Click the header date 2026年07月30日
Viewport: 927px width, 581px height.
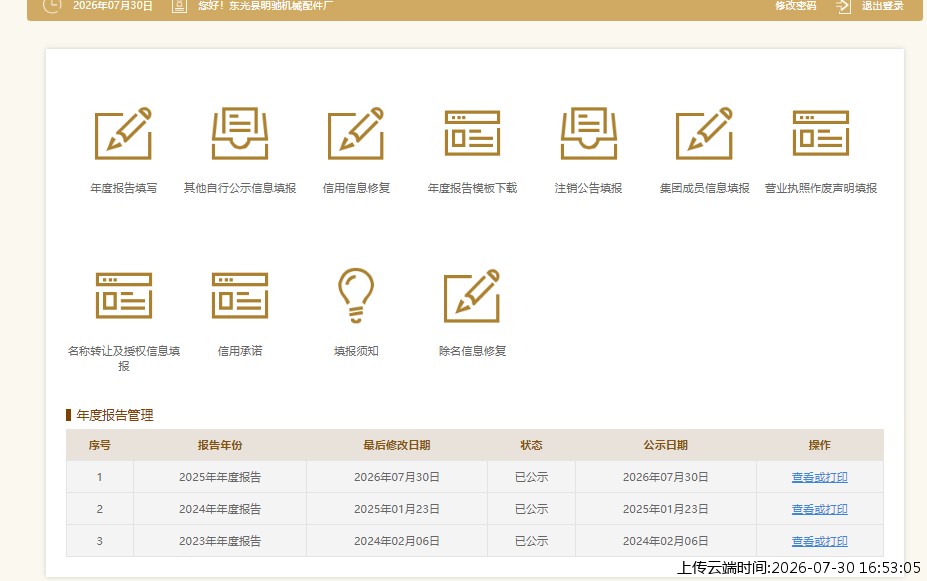click(x=112, y=6)
